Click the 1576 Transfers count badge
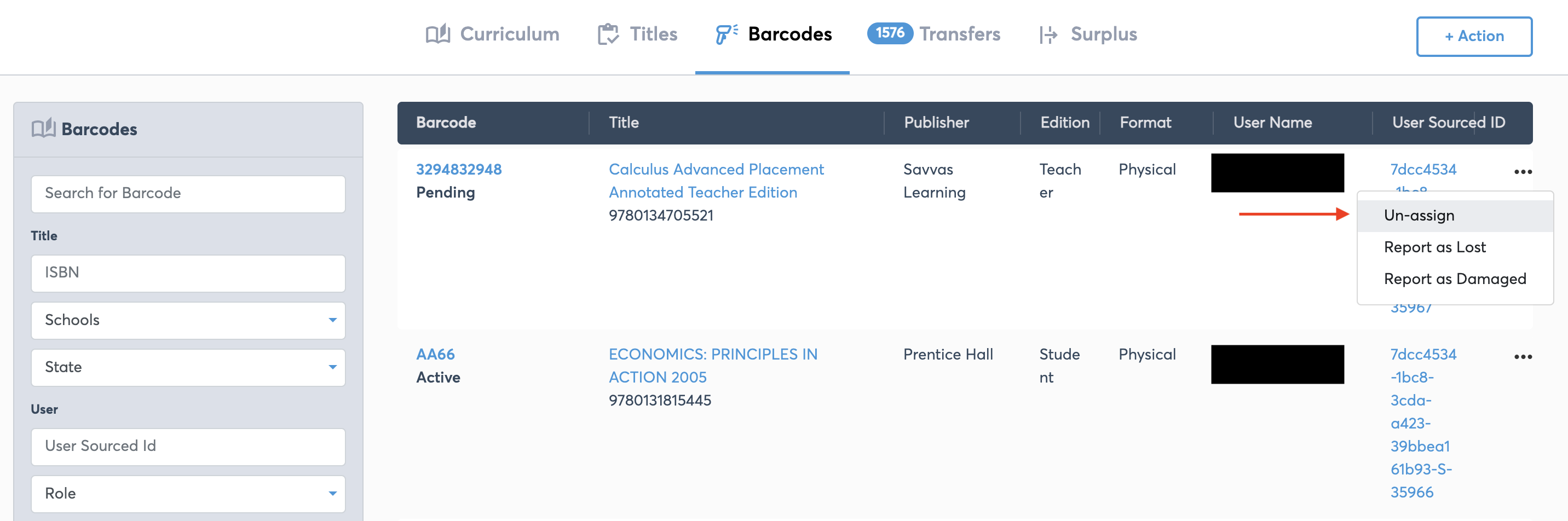Screen dimensions: 1568x521 889,33
